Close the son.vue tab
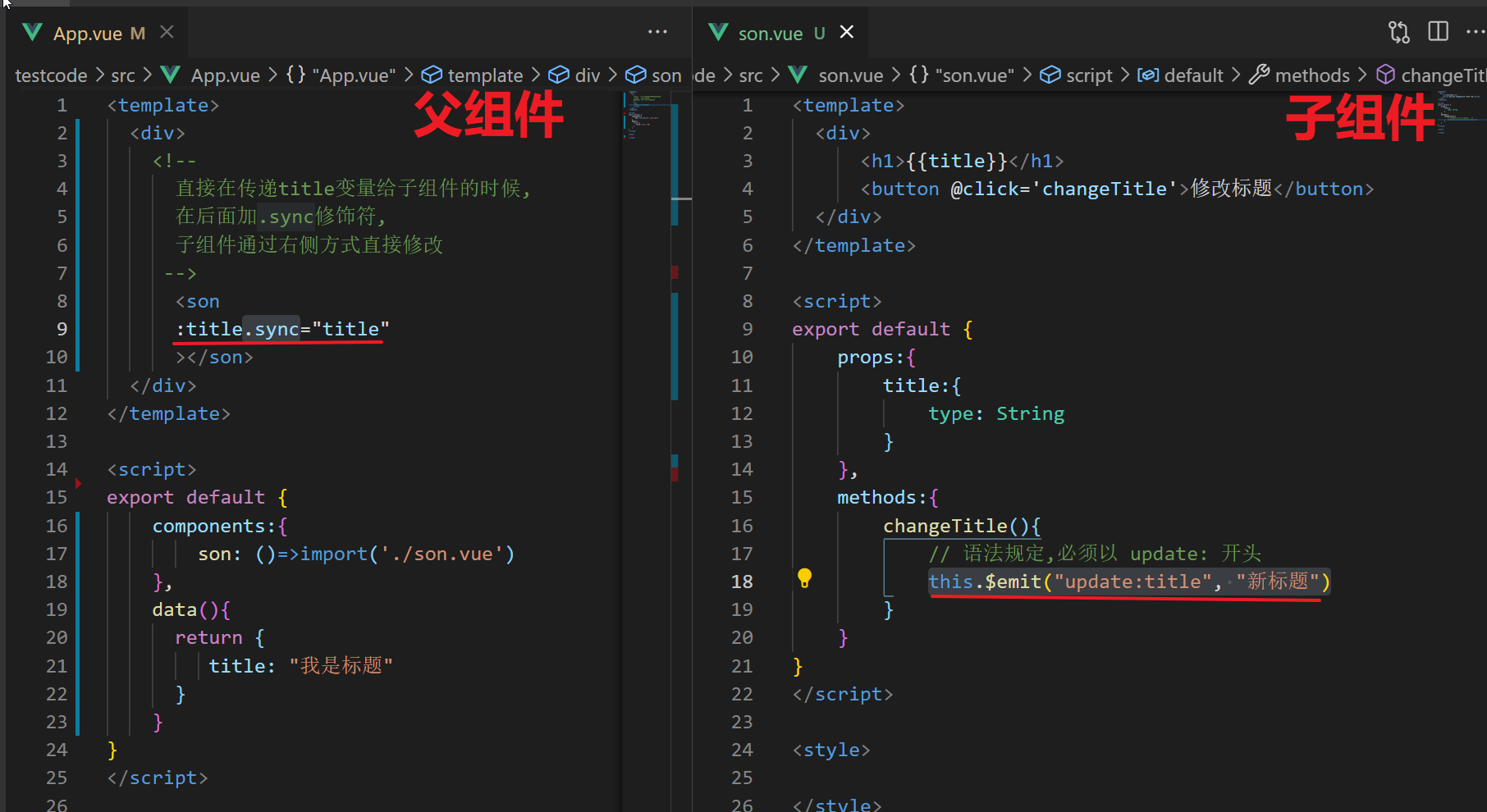Screen dimensions: 1487x812 (x=847, y=32)
